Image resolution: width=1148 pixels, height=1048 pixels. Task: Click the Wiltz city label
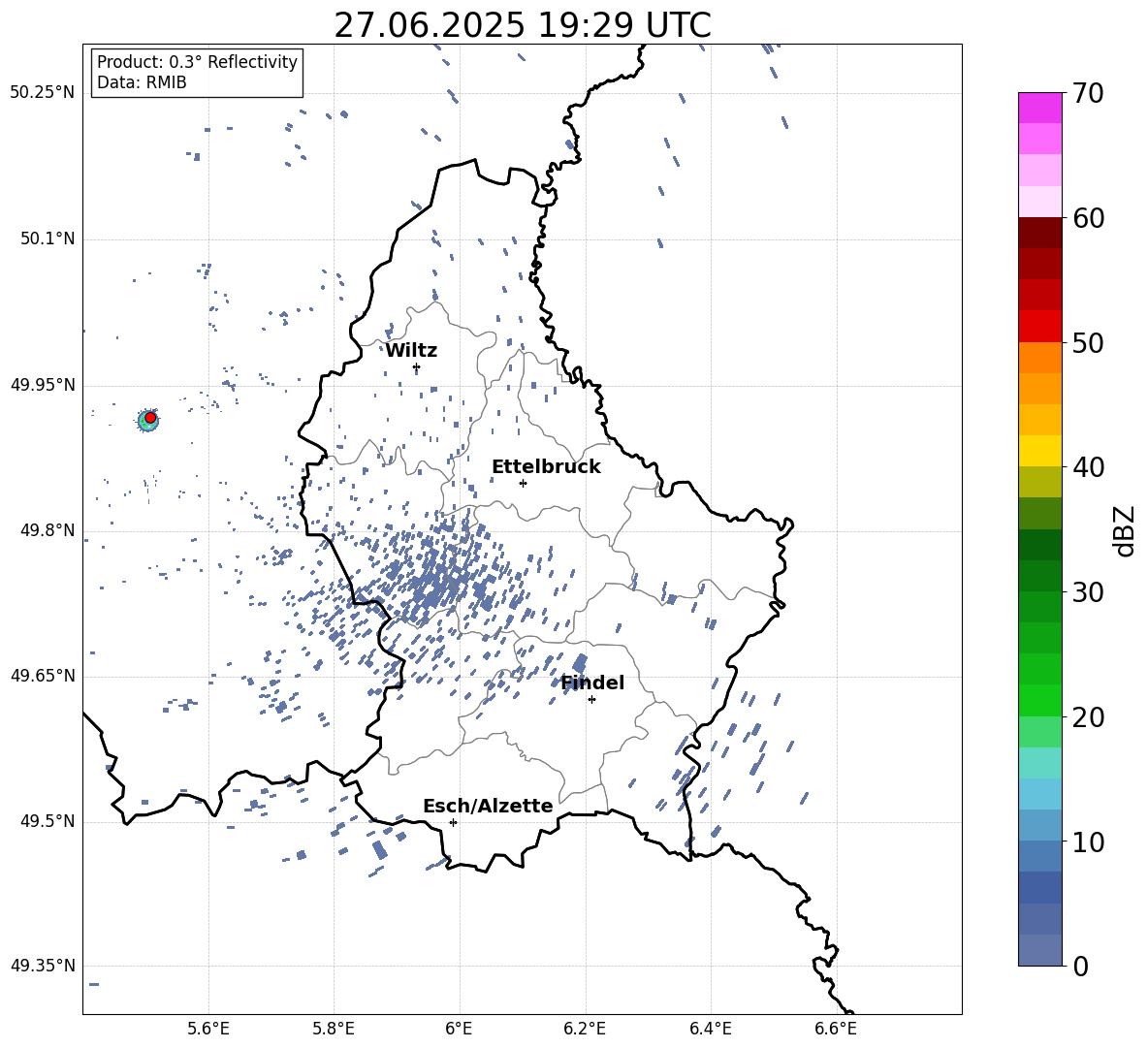[411, 351]
